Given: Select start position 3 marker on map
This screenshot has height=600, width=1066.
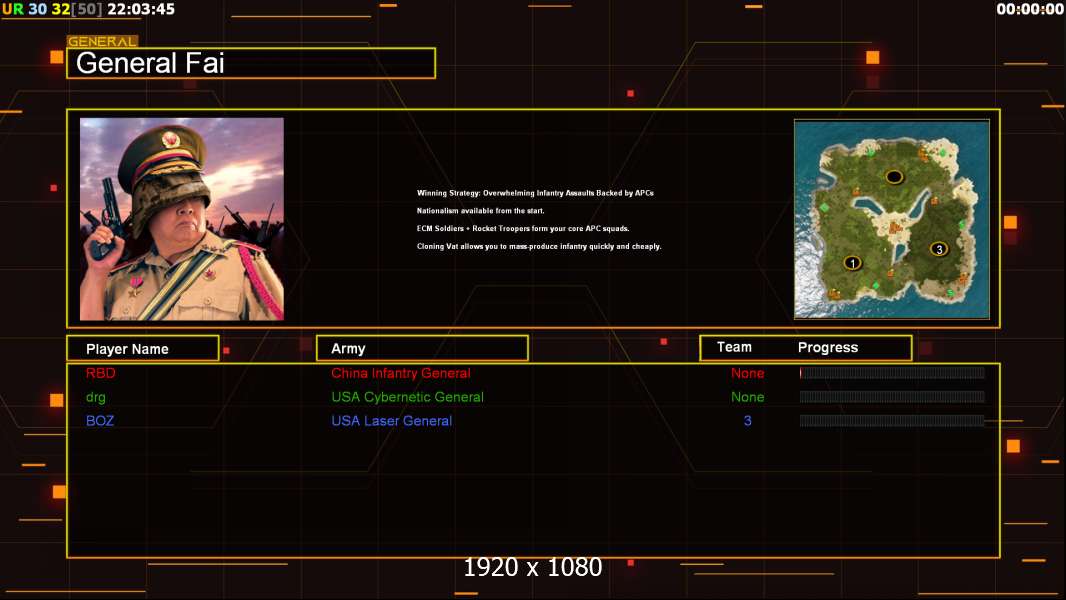Looking at the screenshot, I should click(x=939, y=249).
